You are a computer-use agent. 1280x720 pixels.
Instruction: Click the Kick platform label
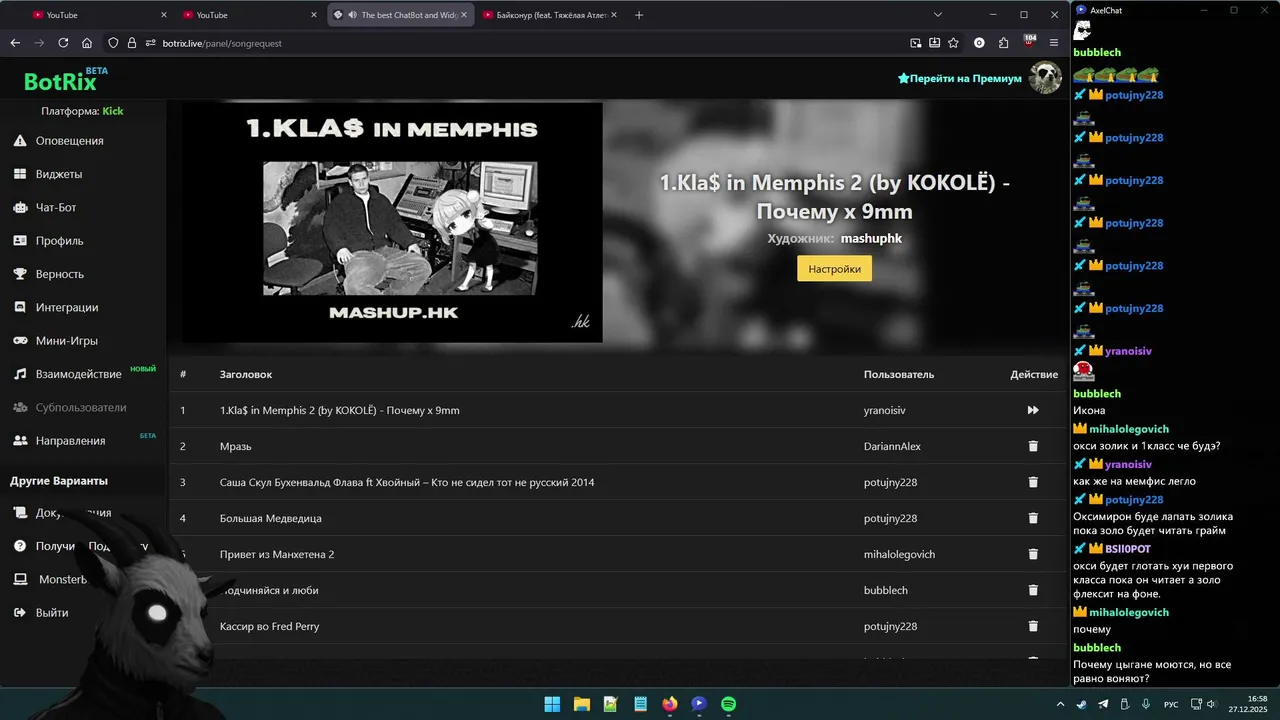pyautogui.click(x=113, y=111)
